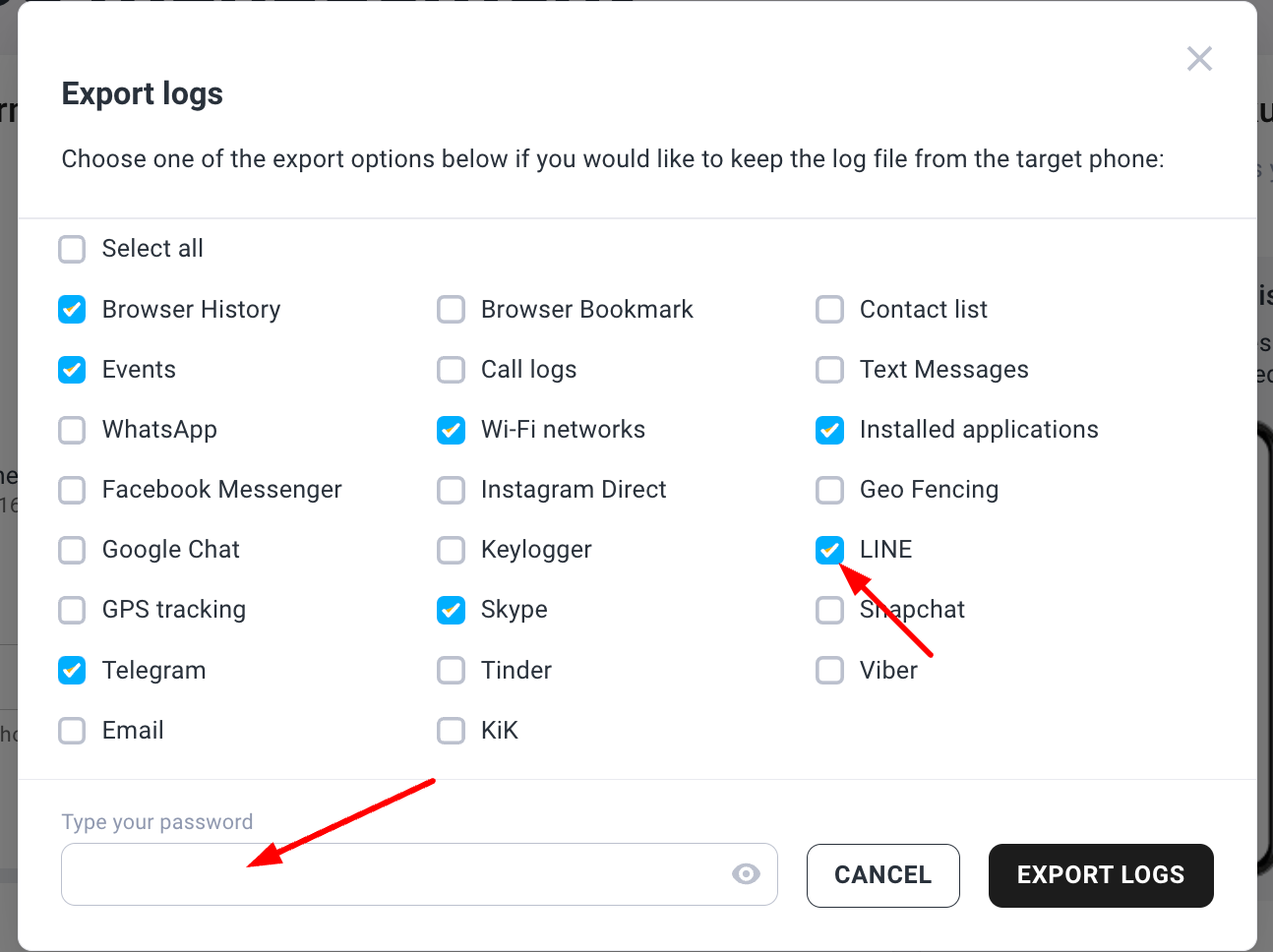Disable the Skype checkbox
Screen dimensions: 1273x952
click(x=451, y=610)
